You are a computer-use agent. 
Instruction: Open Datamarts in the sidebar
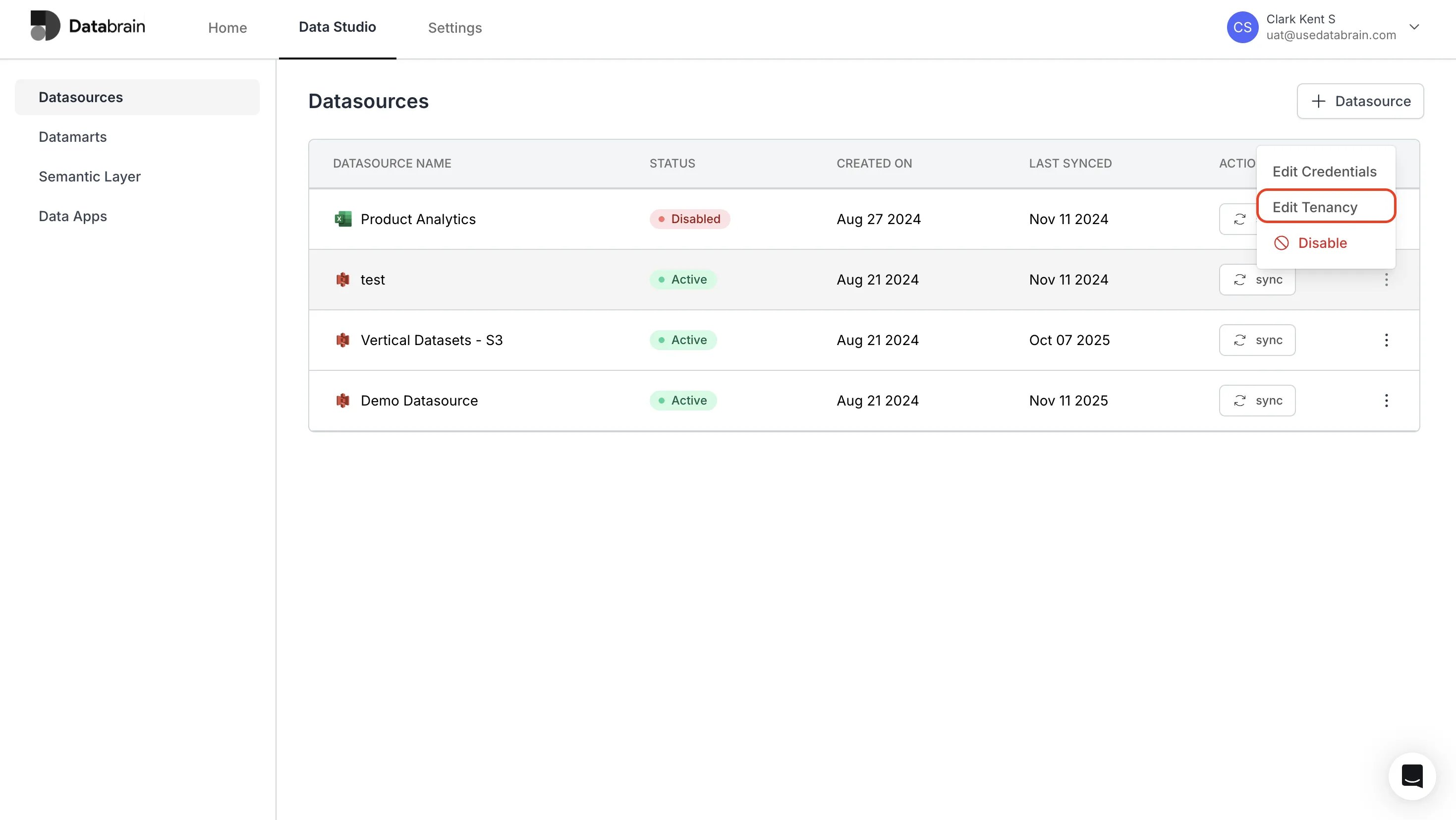click(72, 137)
